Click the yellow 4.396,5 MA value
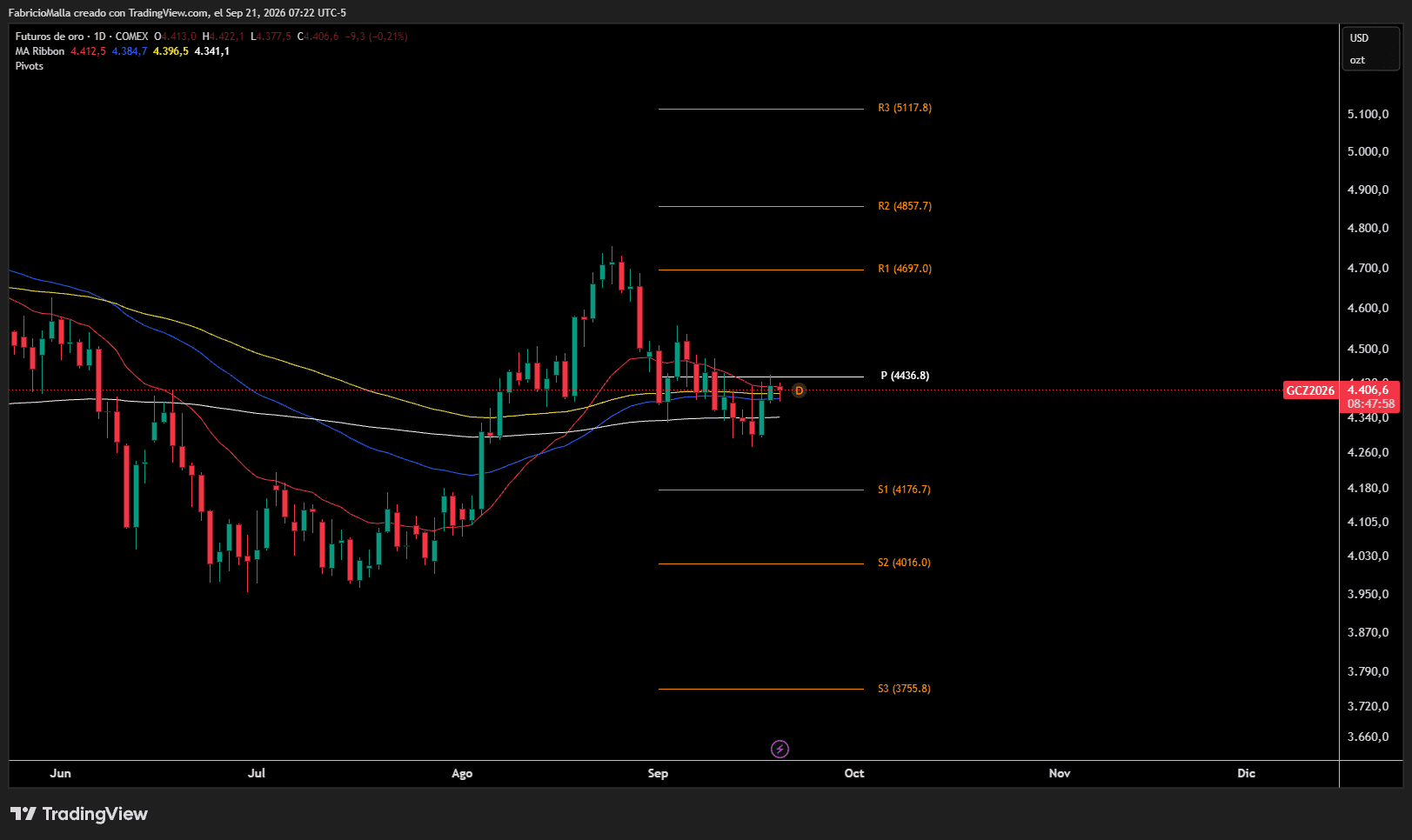1412x840 pixels. (171, 51)
